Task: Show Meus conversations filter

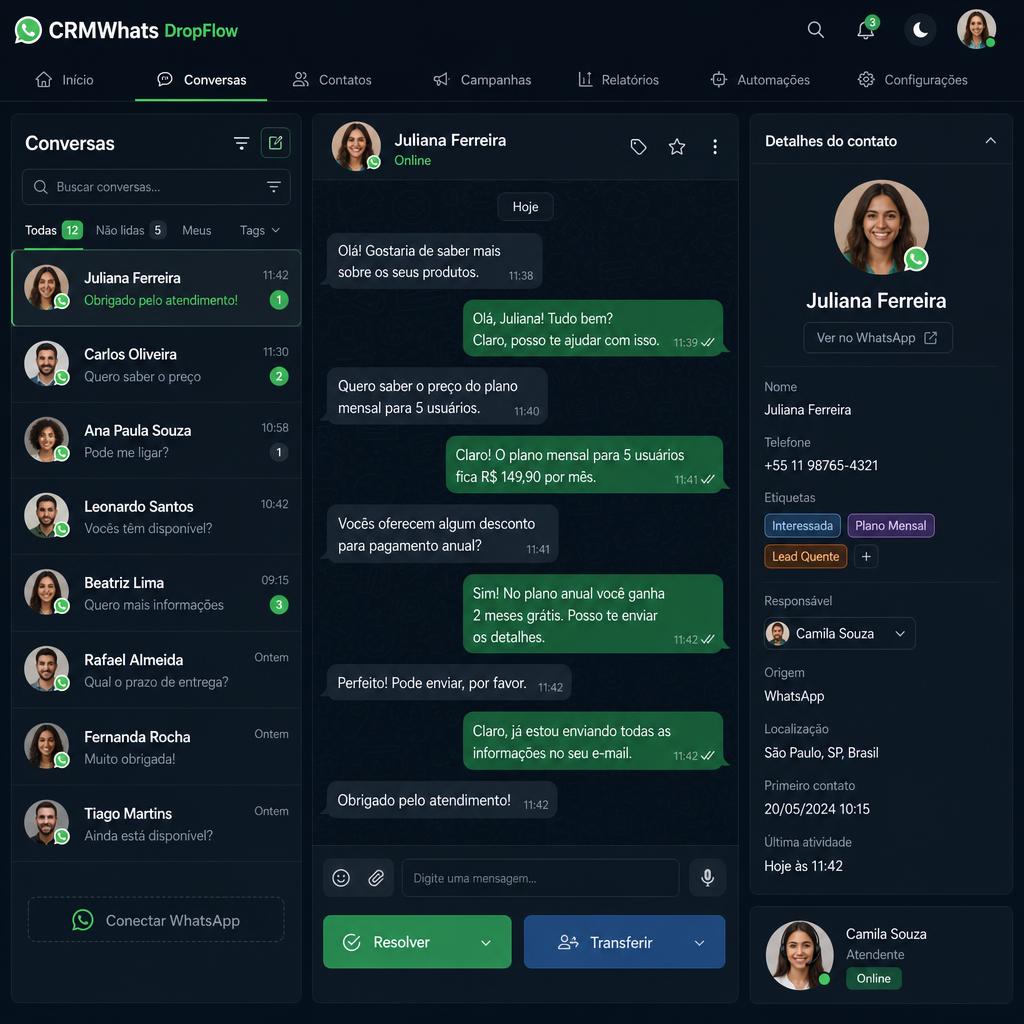Action: 197,230
